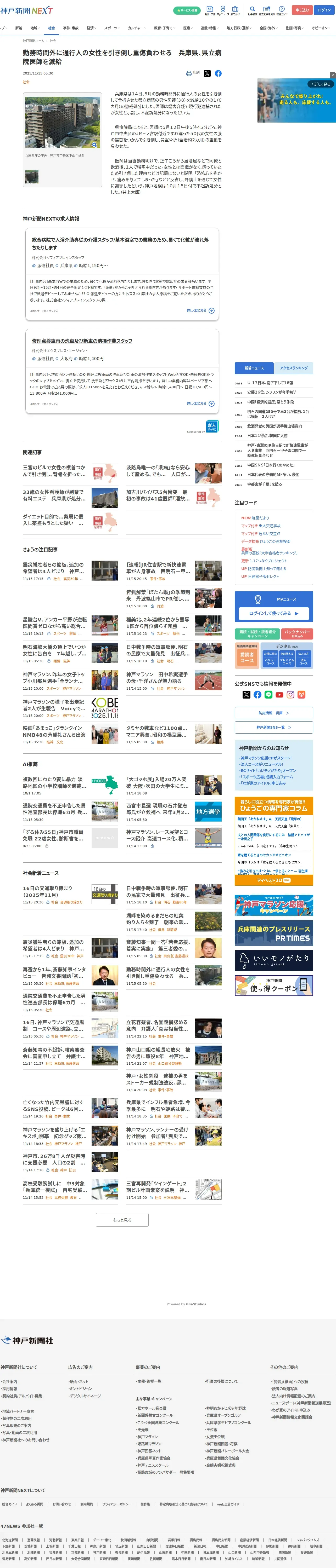Click 購読・試読・読者紹介キャンペーン green button

coord(257,634)
